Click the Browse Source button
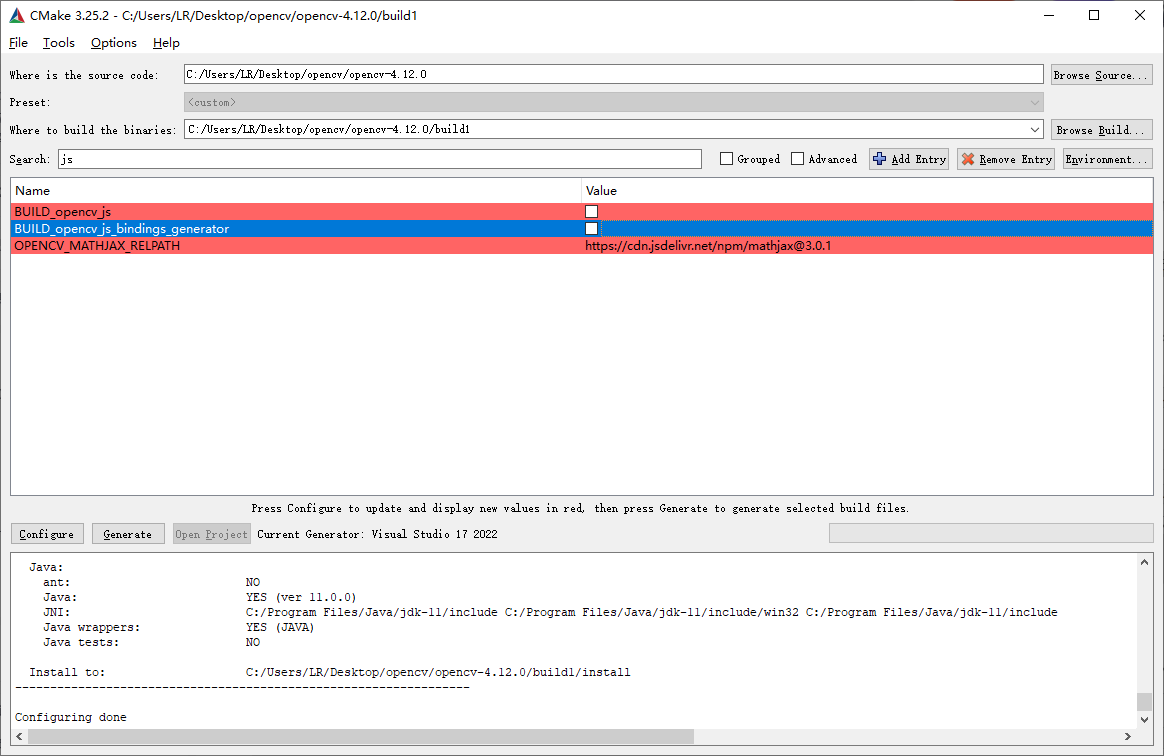The height and width of the screenshot is (756, 1164). (1102, 75)
